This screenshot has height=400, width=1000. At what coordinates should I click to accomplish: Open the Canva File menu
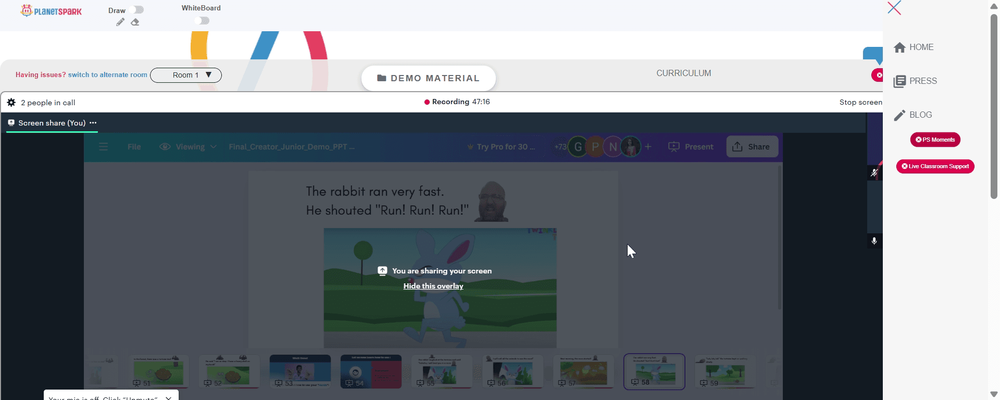(134, 147)
